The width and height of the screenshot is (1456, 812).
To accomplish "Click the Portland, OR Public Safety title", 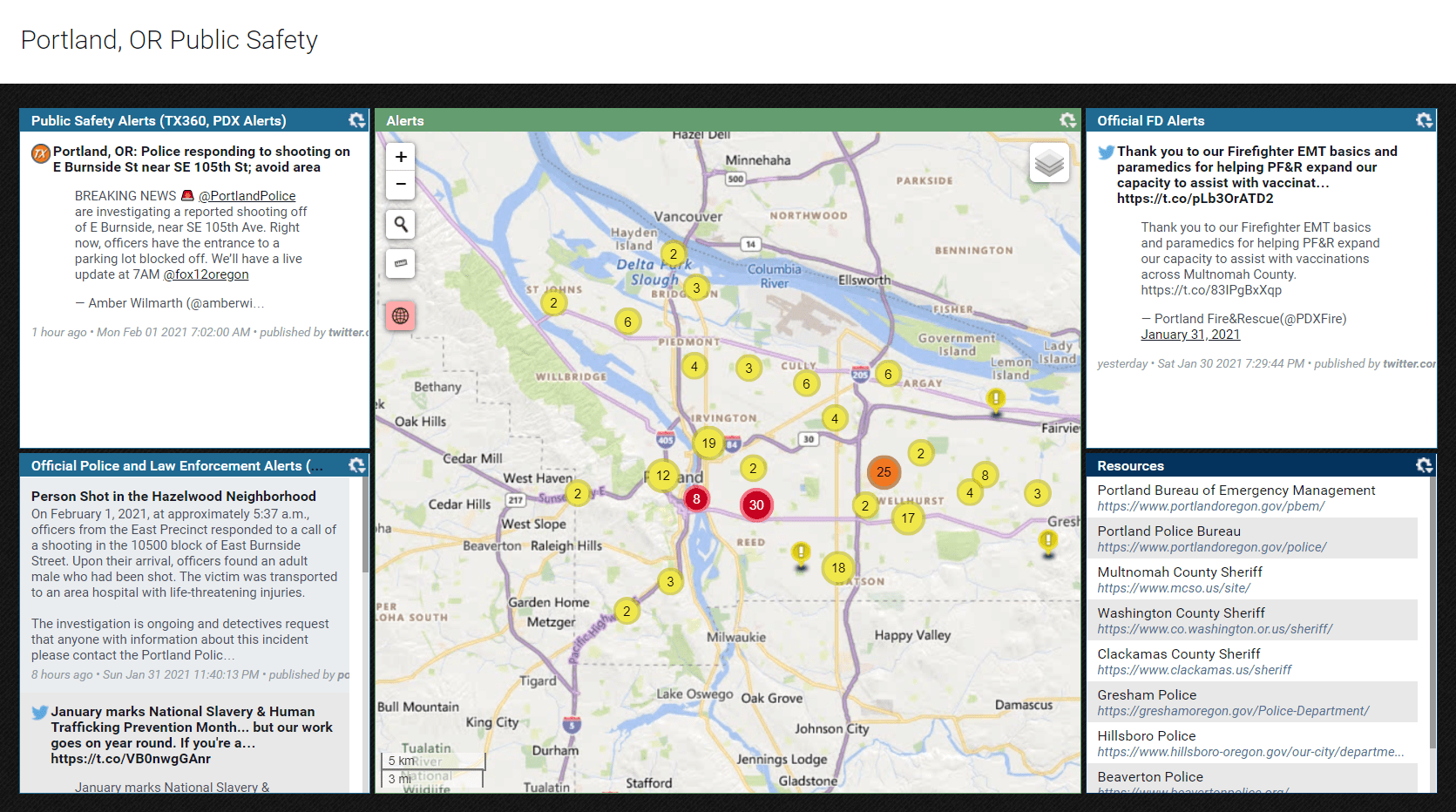I will [x=169, y=40].
